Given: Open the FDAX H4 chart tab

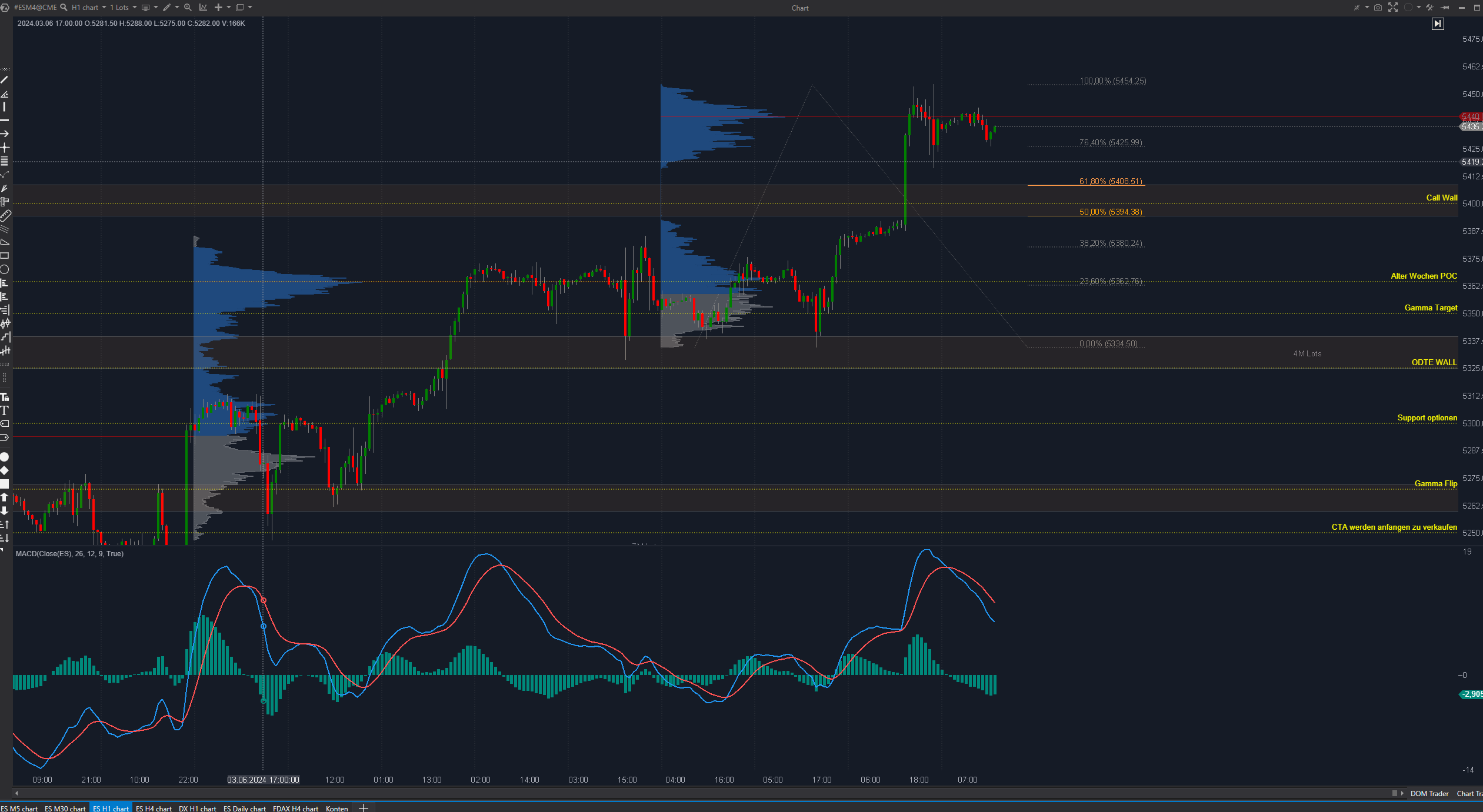Looking at the screenshot, I should pos(295,808).
